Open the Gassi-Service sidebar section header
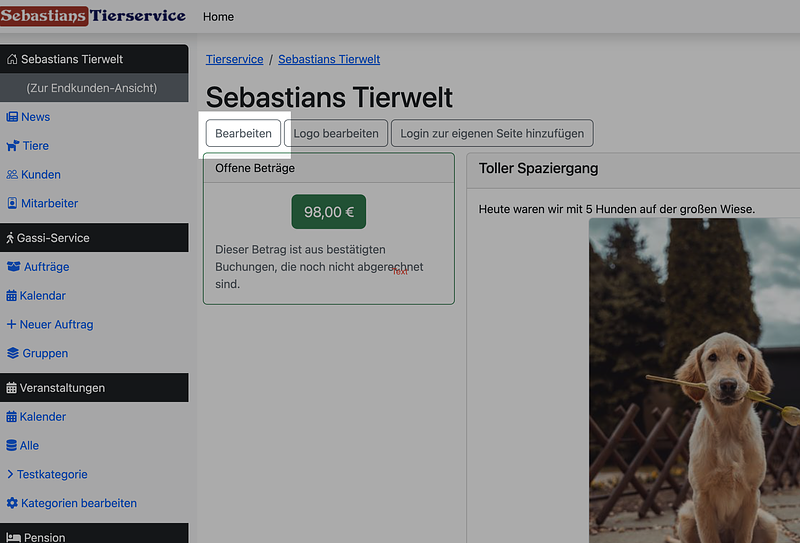Image resolution: width=800 pixels, height=543 pixels. pyautogui.click(x=94, y=238)
